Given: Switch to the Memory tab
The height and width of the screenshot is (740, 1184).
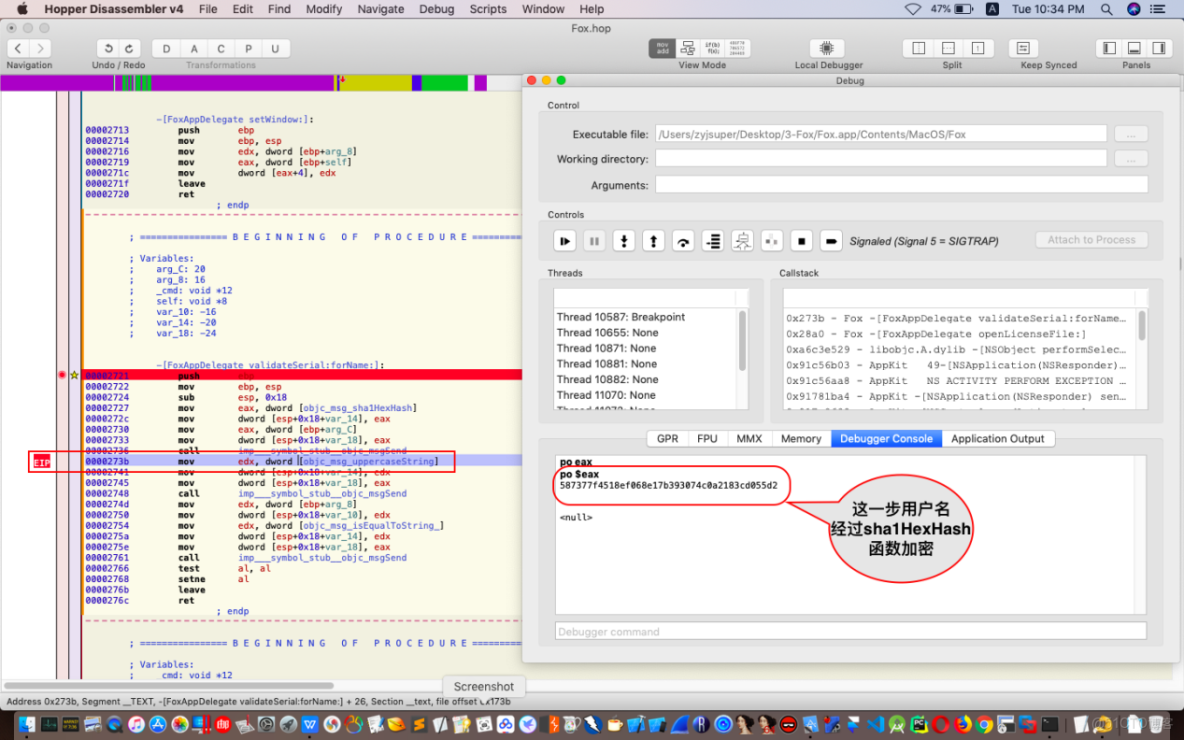Looking at the screenshot, I should (x=800, y=438).
